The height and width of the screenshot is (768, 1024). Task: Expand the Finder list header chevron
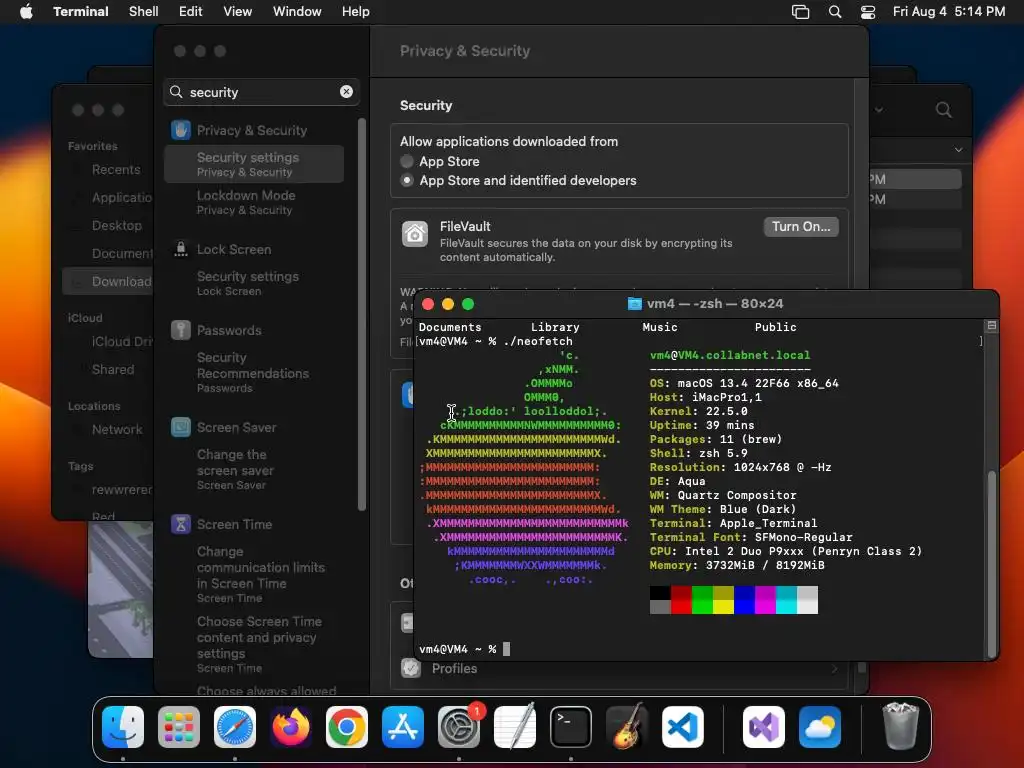click(x=958, y=150)
